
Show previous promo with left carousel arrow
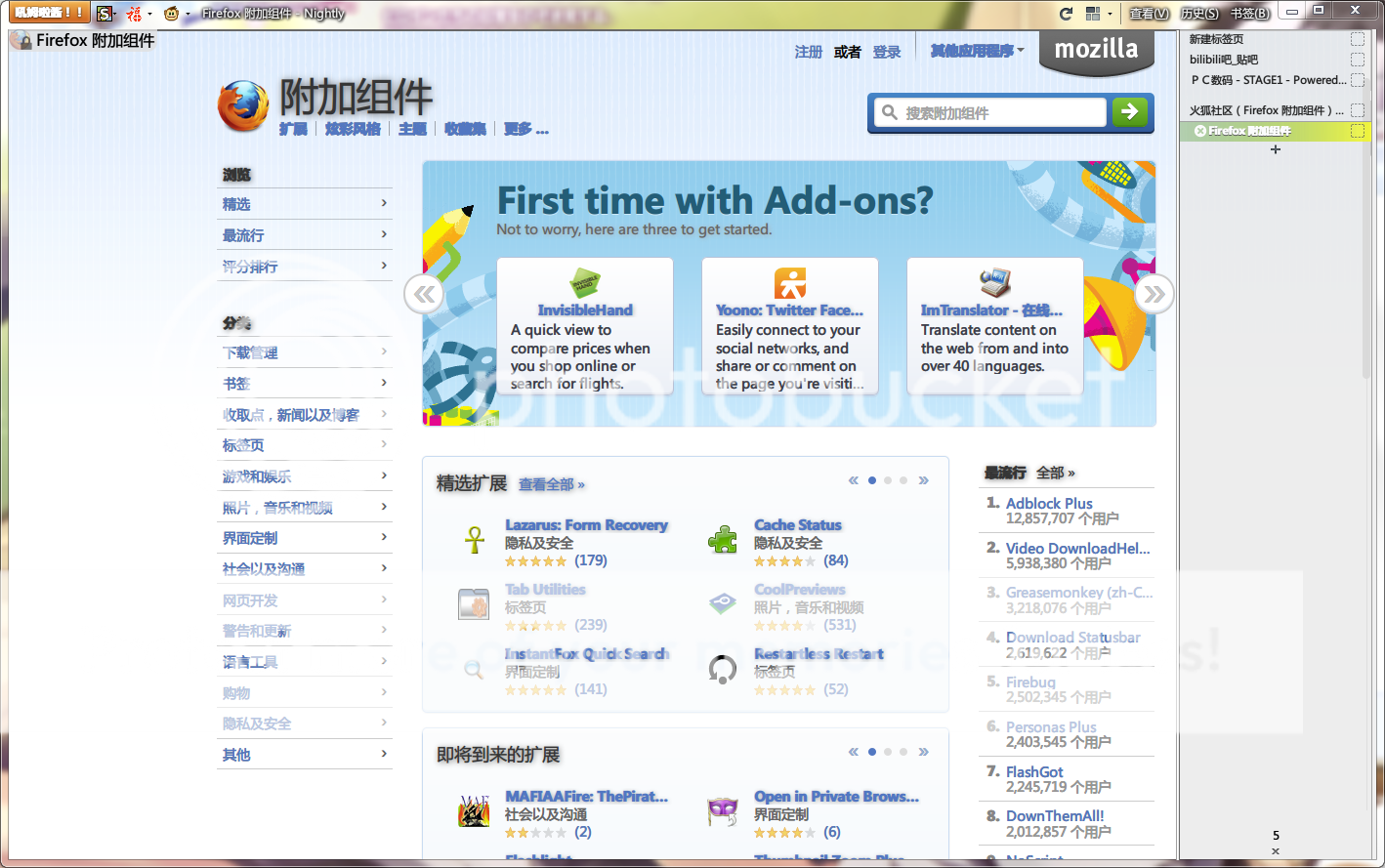(424, 294)
